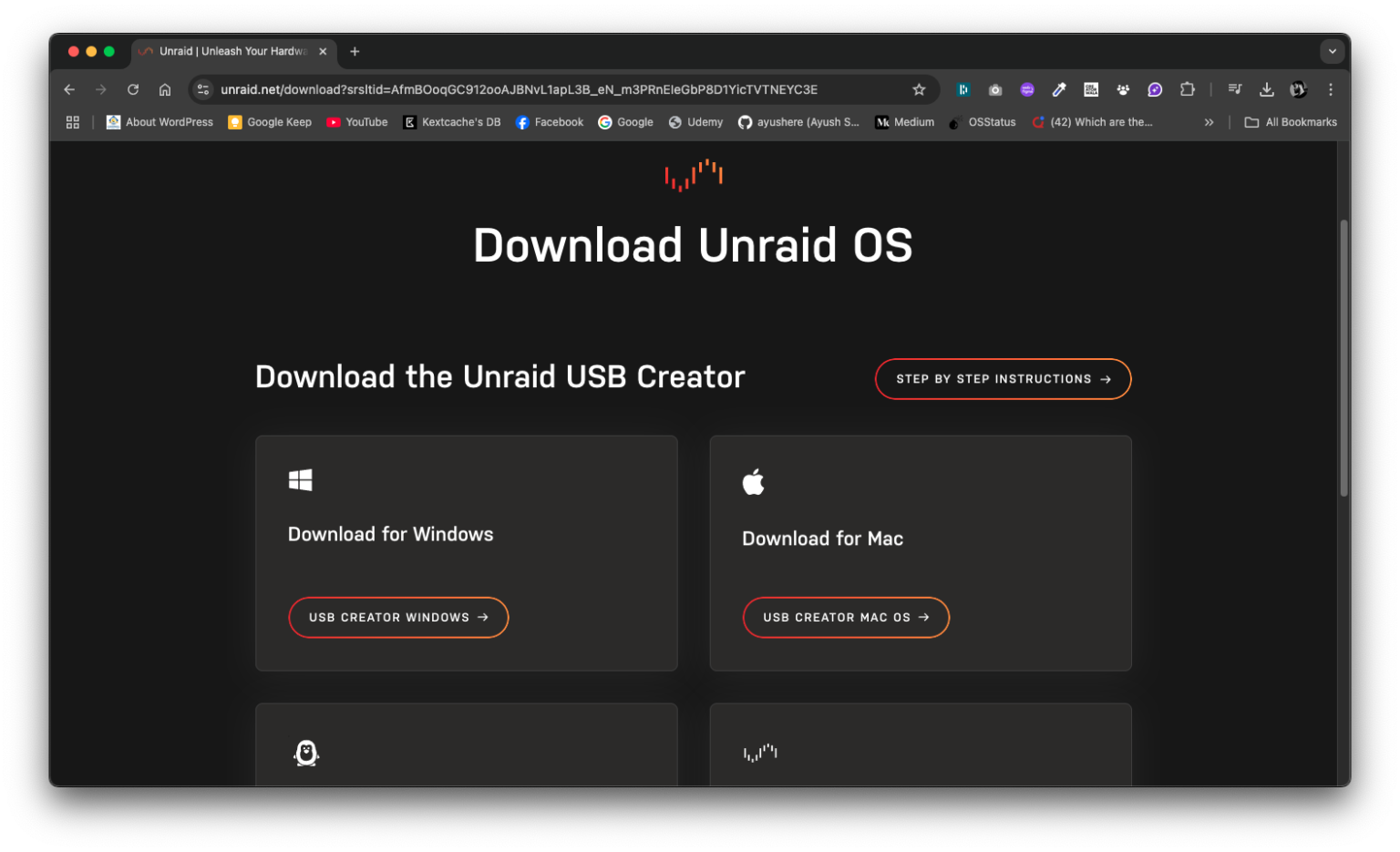Open the bookmarks overflow chevron

tap(1209, 121)
